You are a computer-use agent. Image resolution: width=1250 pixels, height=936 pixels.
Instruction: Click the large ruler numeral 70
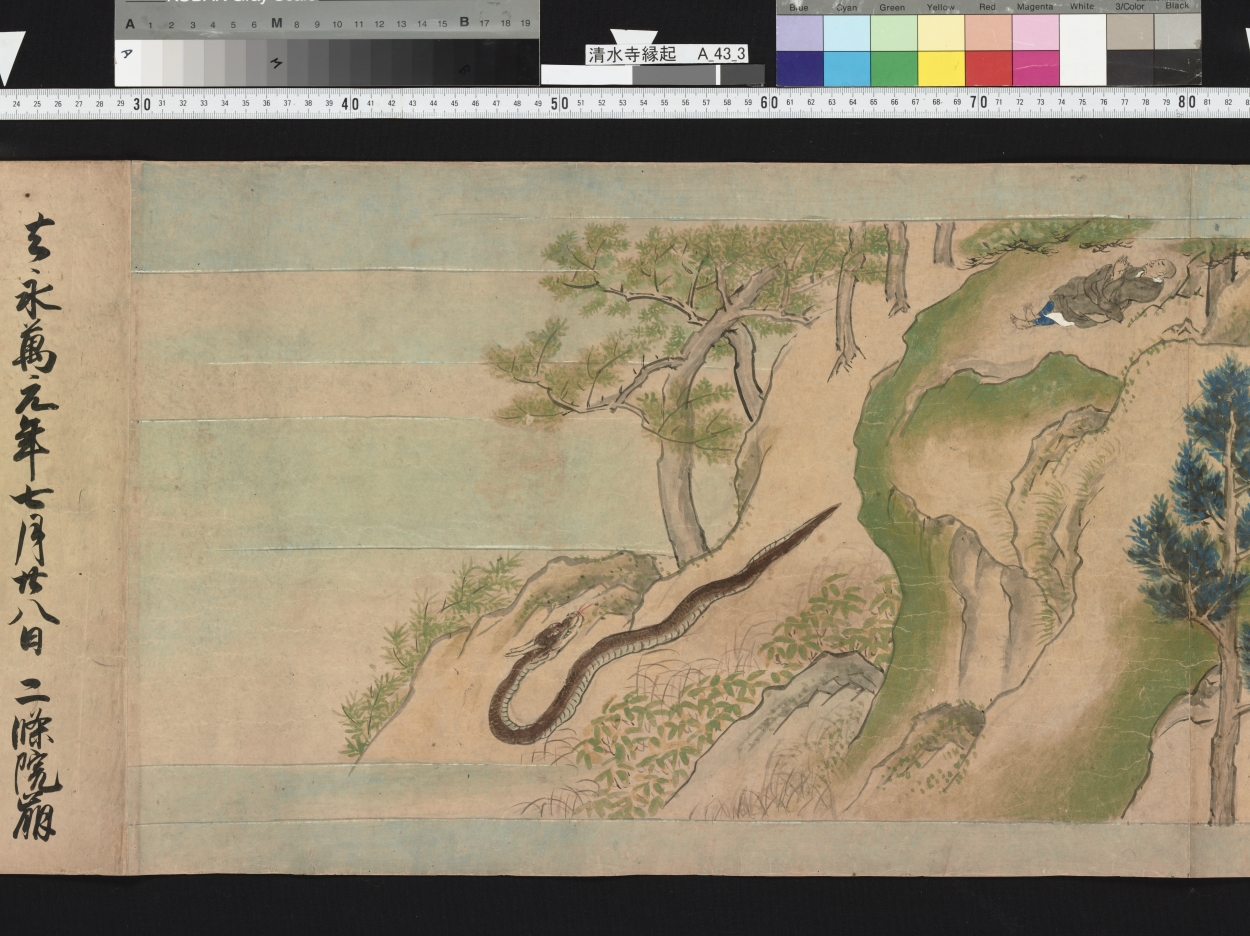tap(978, 103)
